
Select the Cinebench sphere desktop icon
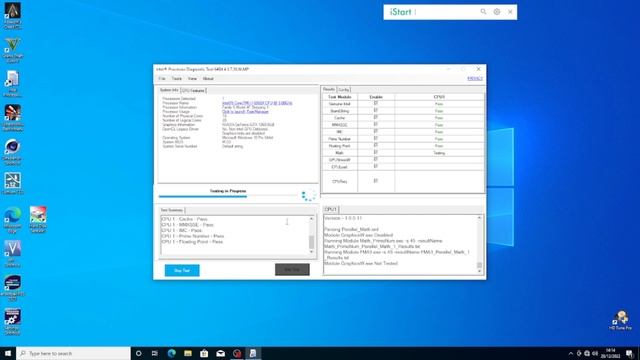coord(12,152)
